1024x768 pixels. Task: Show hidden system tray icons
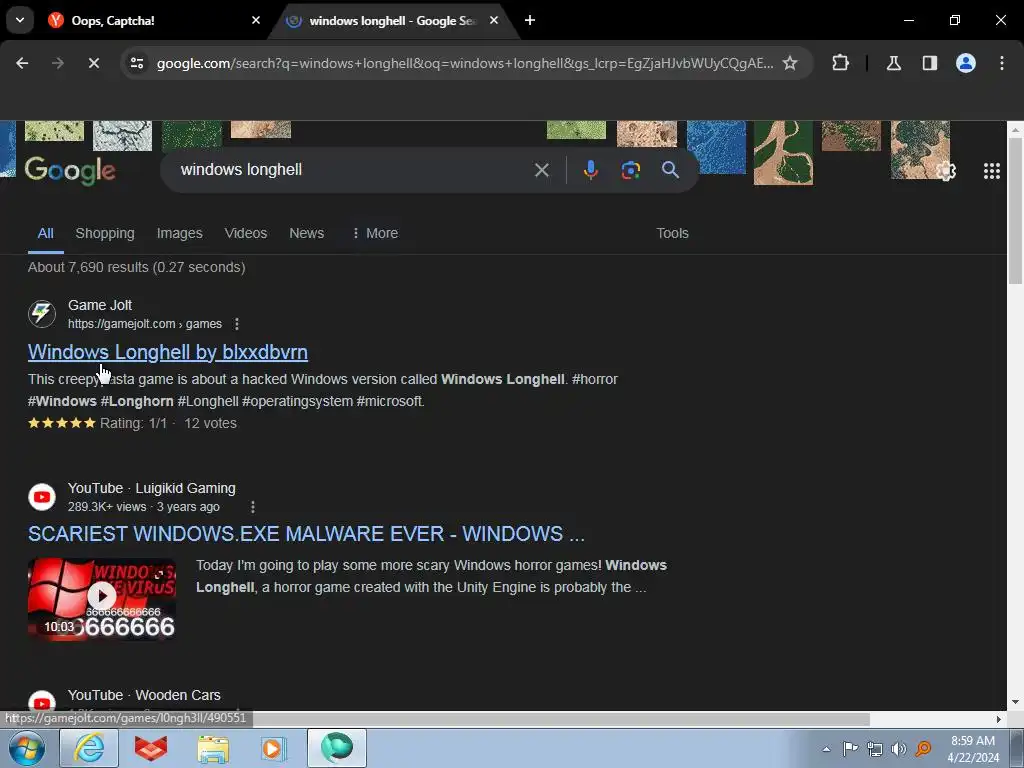tap(826, 749)
